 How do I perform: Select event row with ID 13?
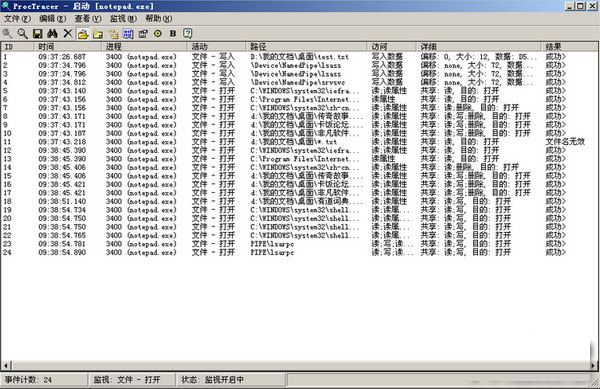point(300,159)
